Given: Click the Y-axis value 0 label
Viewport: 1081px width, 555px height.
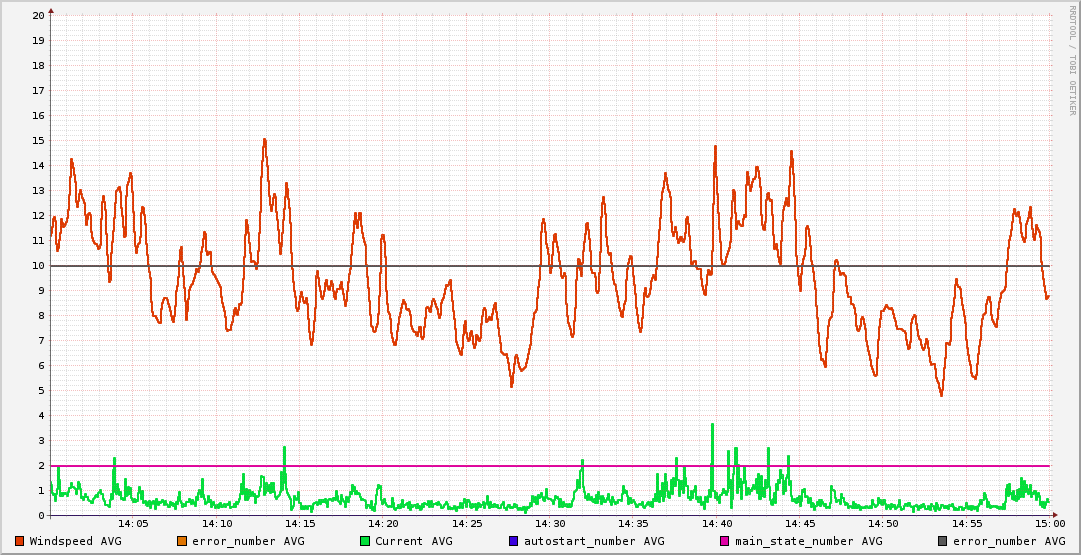Looking at the screenshot, I should tap(41, 516).
